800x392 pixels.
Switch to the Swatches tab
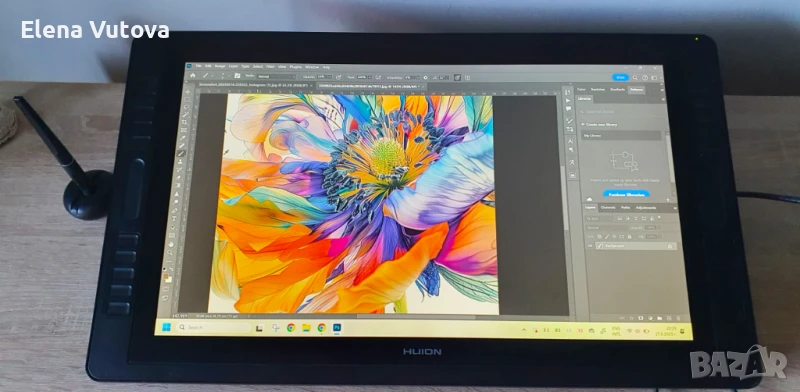(598, 89)
